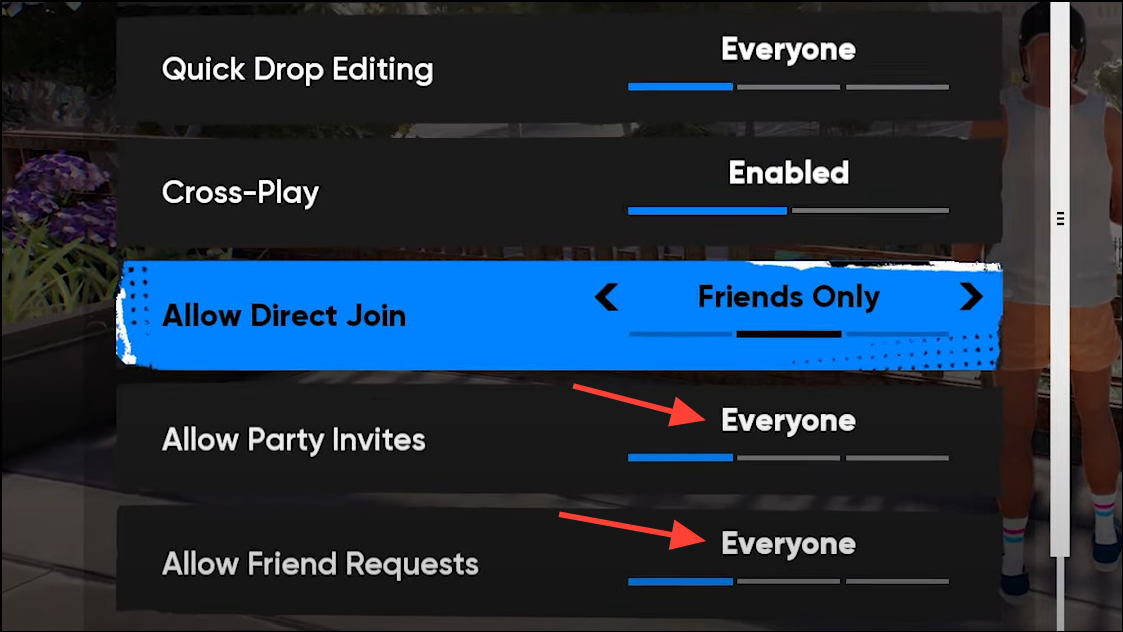The height and width of the screenshot is (632, 1123).
Task: Click Everyone value for Allow Friend Requests
Action: [789, 544]
